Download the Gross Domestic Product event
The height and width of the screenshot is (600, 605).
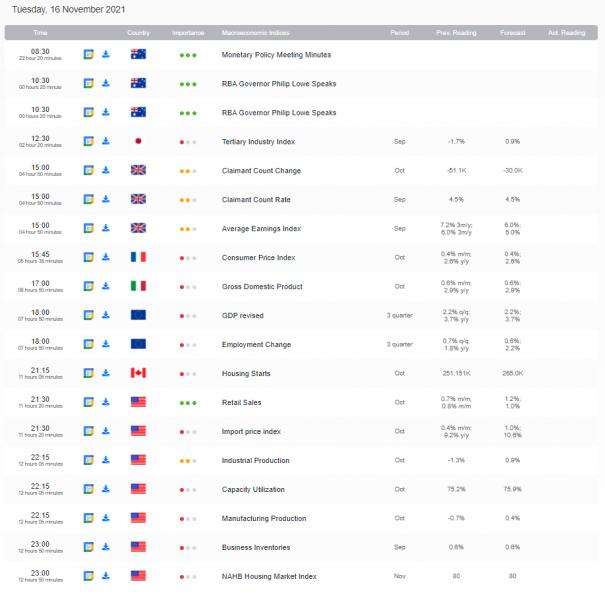coord(105,286)
